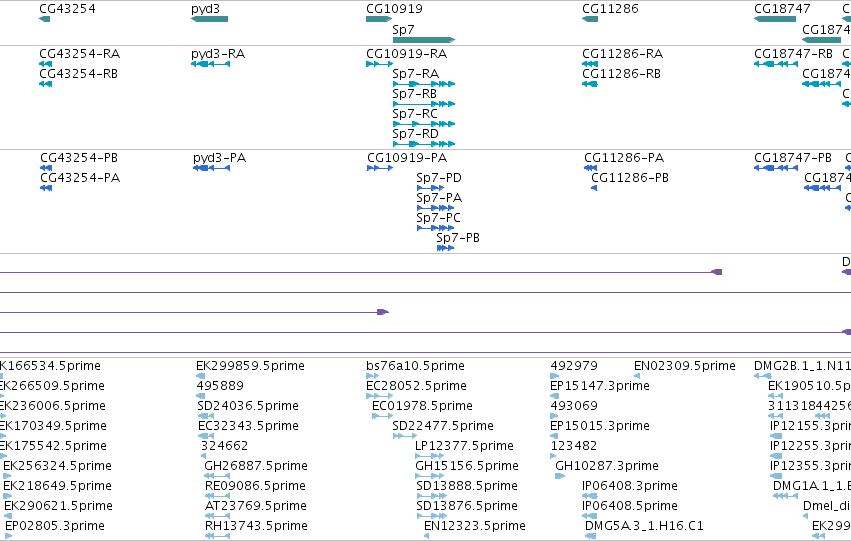The image size is (851, 541).
Task: Select EST SD24036.5prime
Action: [x=247, y=406]
